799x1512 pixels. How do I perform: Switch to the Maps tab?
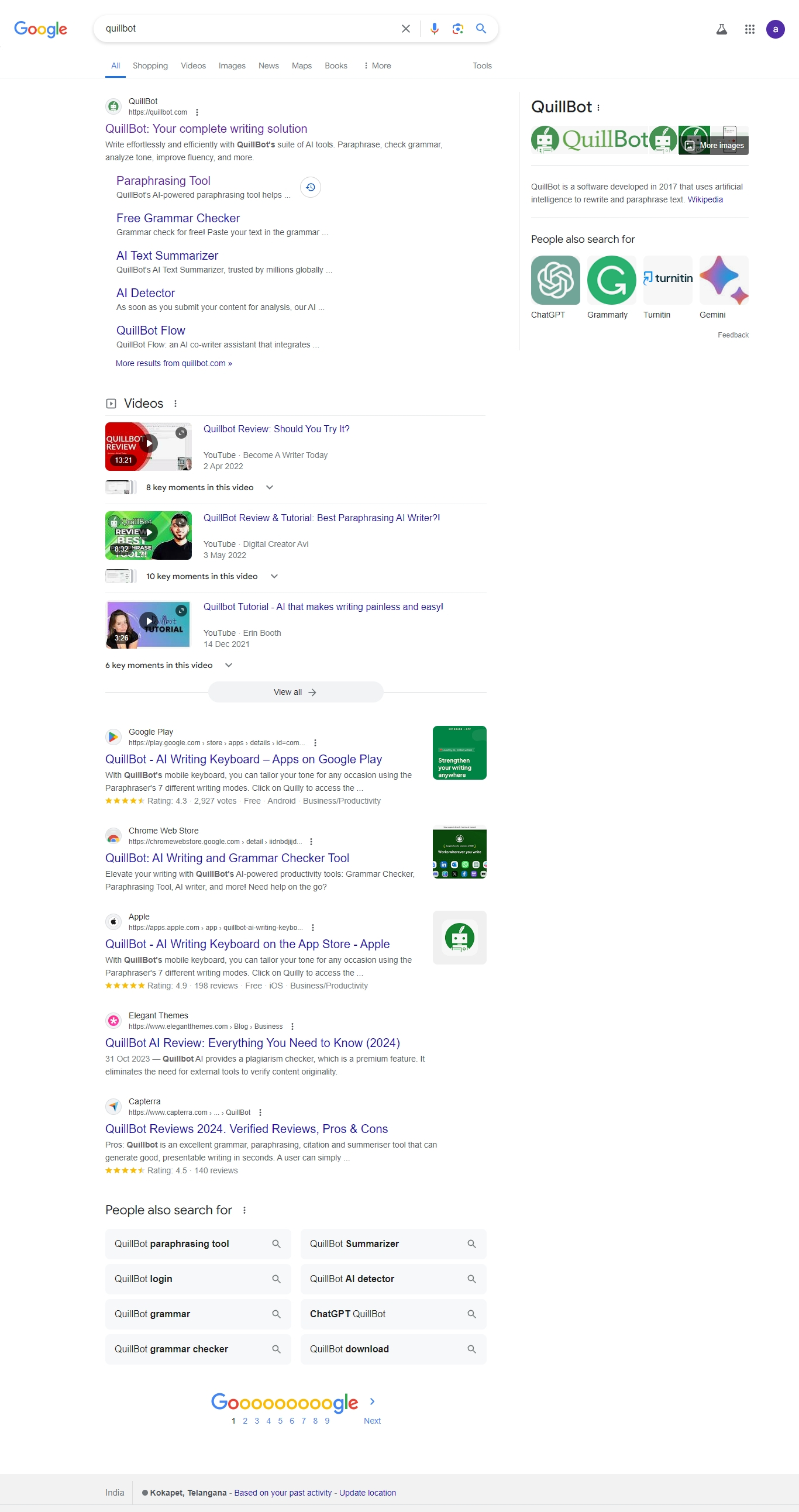(x=302, y=66)
